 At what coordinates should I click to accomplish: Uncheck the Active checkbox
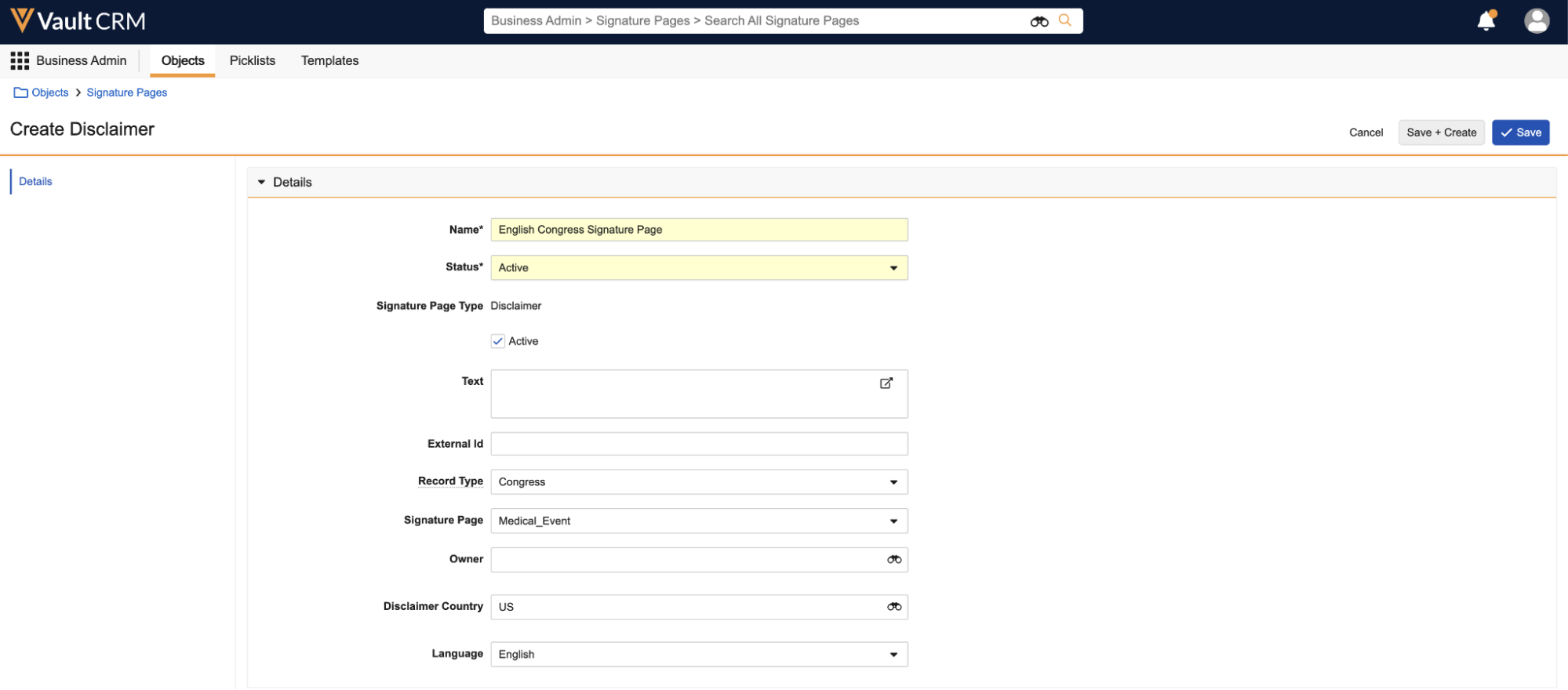click(x=498, y=341)
